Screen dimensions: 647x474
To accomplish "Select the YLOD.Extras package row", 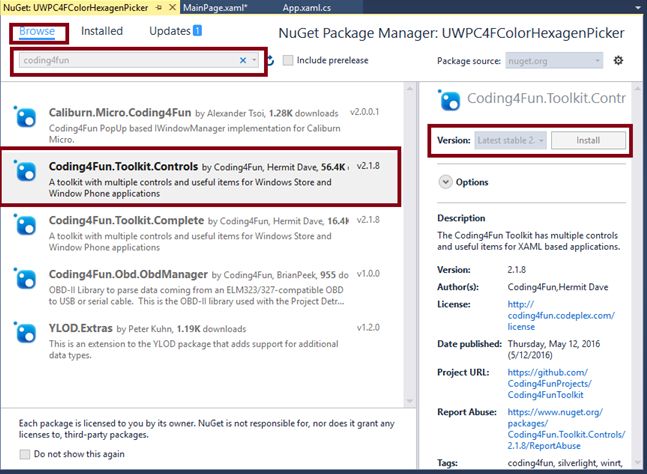I will pyautogui.click(x=201, y=341).
